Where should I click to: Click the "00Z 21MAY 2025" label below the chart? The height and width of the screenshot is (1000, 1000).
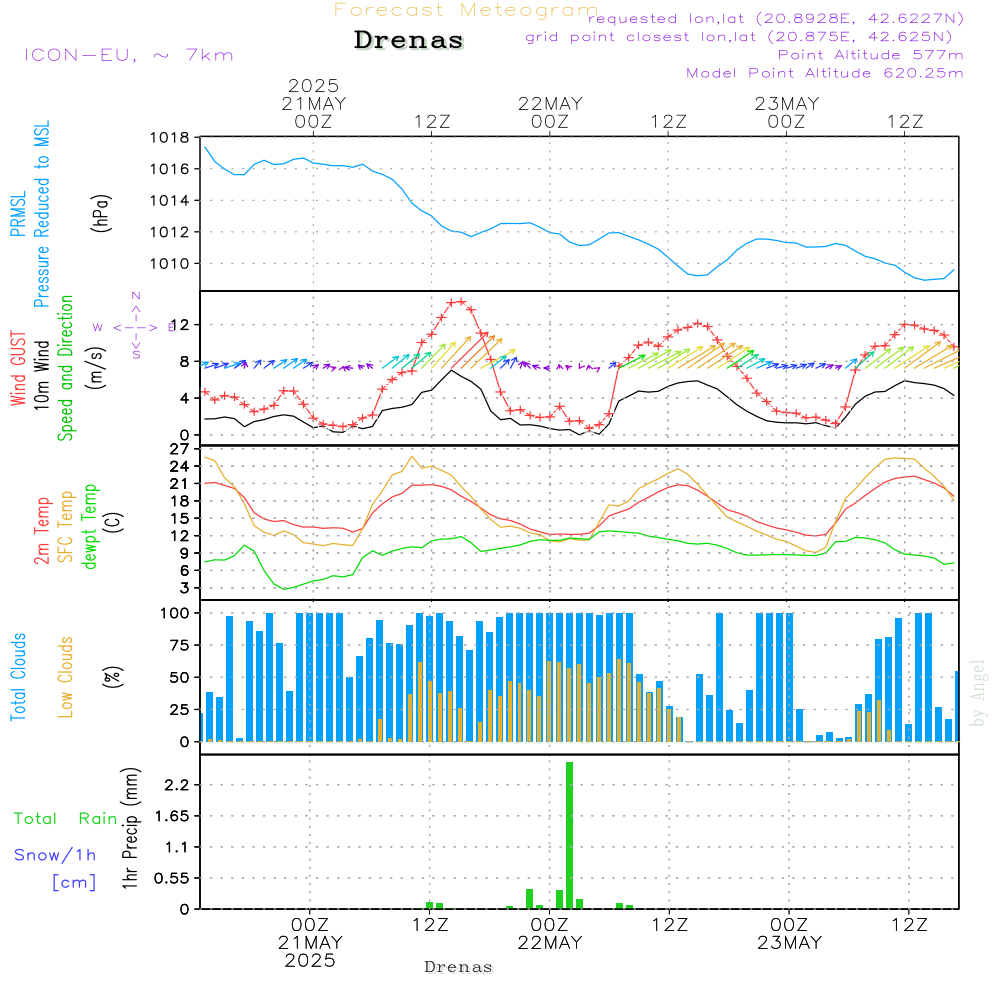pos(310,943)
